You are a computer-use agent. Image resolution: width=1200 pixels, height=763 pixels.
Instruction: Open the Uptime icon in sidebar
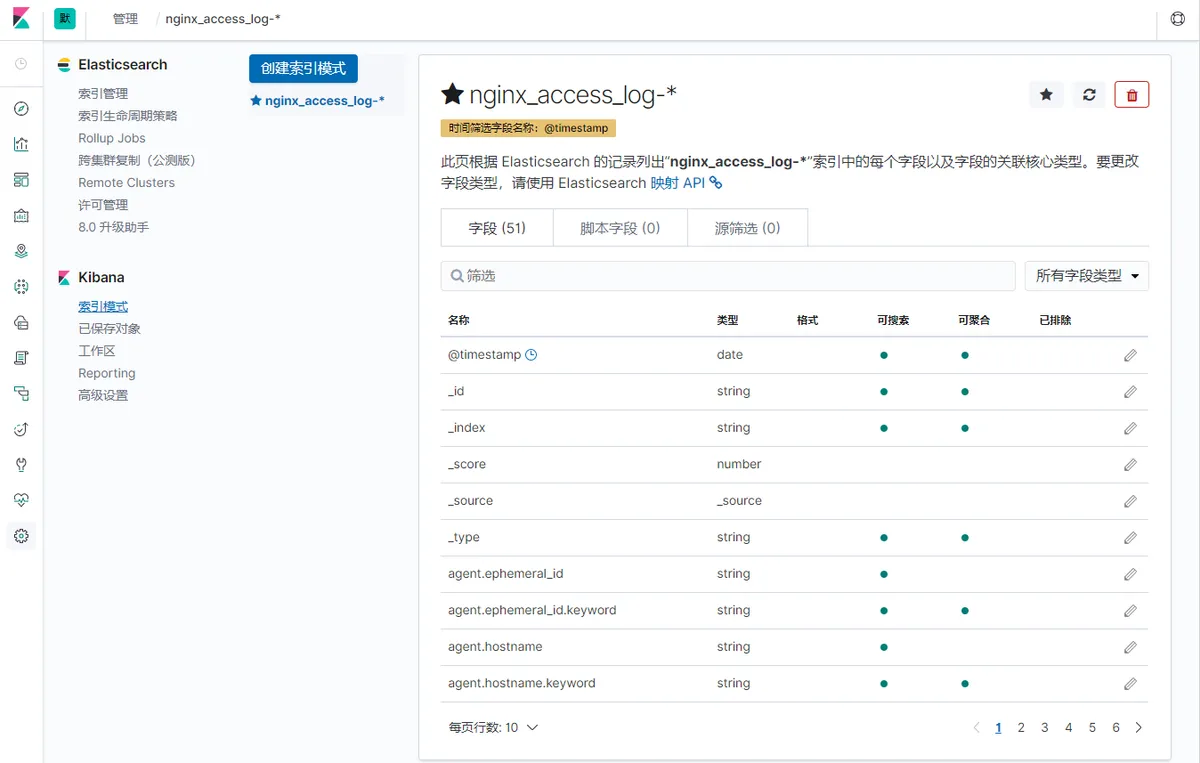21,429
